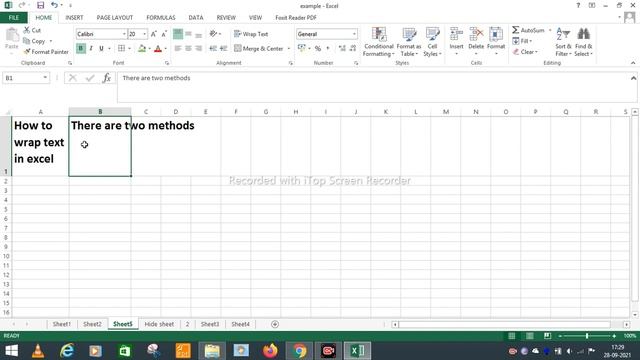Click the Borders icon
The width and height of the screenshot is (640, 360).
121,49
